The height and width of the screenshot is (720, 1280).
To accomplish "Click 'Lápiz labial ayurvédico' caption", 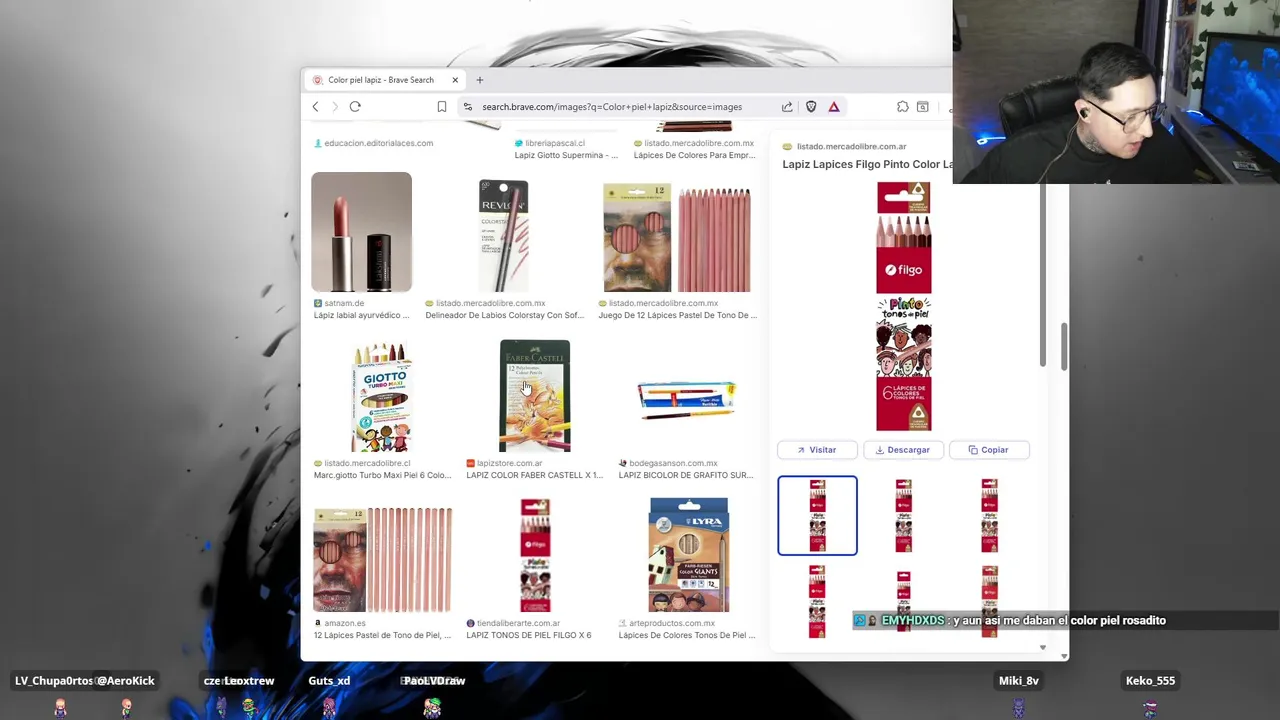I will pos(361,315).
